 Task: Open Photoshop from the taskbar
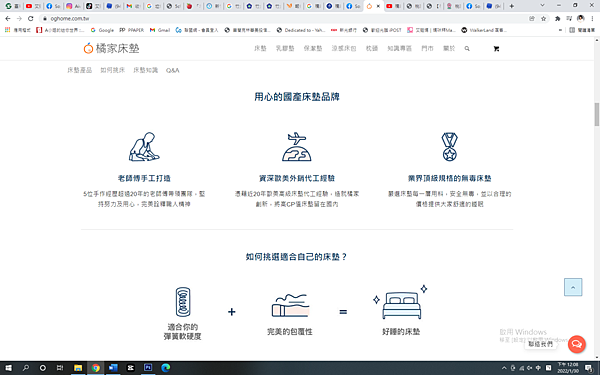(148, 368)
